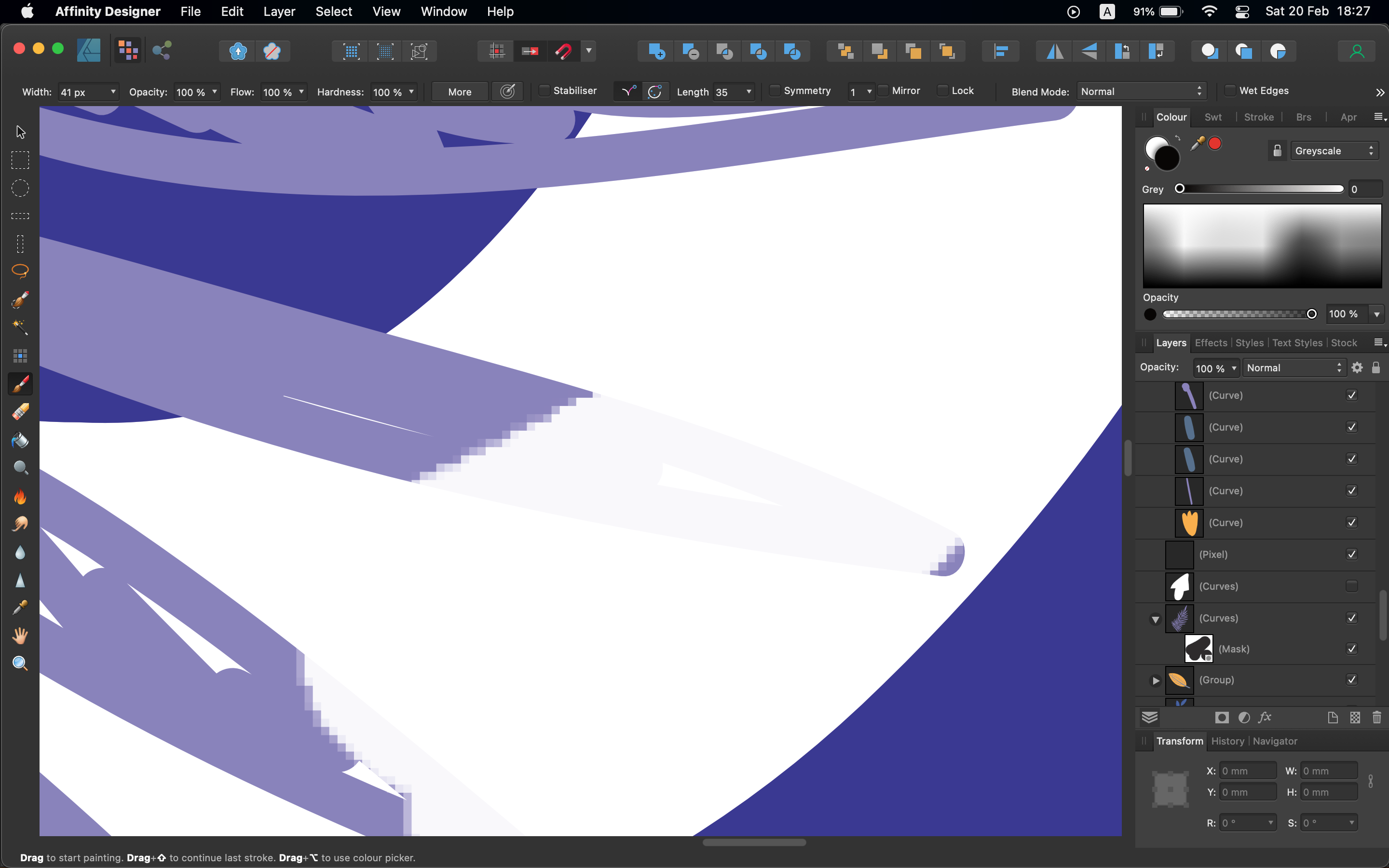
Task: Open the Blend Mode Normal dropdown
Action: [1141, 92]
